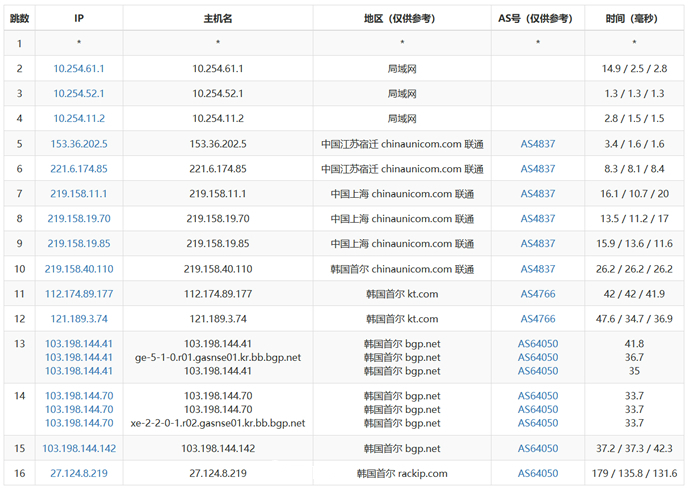Click AS4837 in the hop 5 row

pos(538,144)
